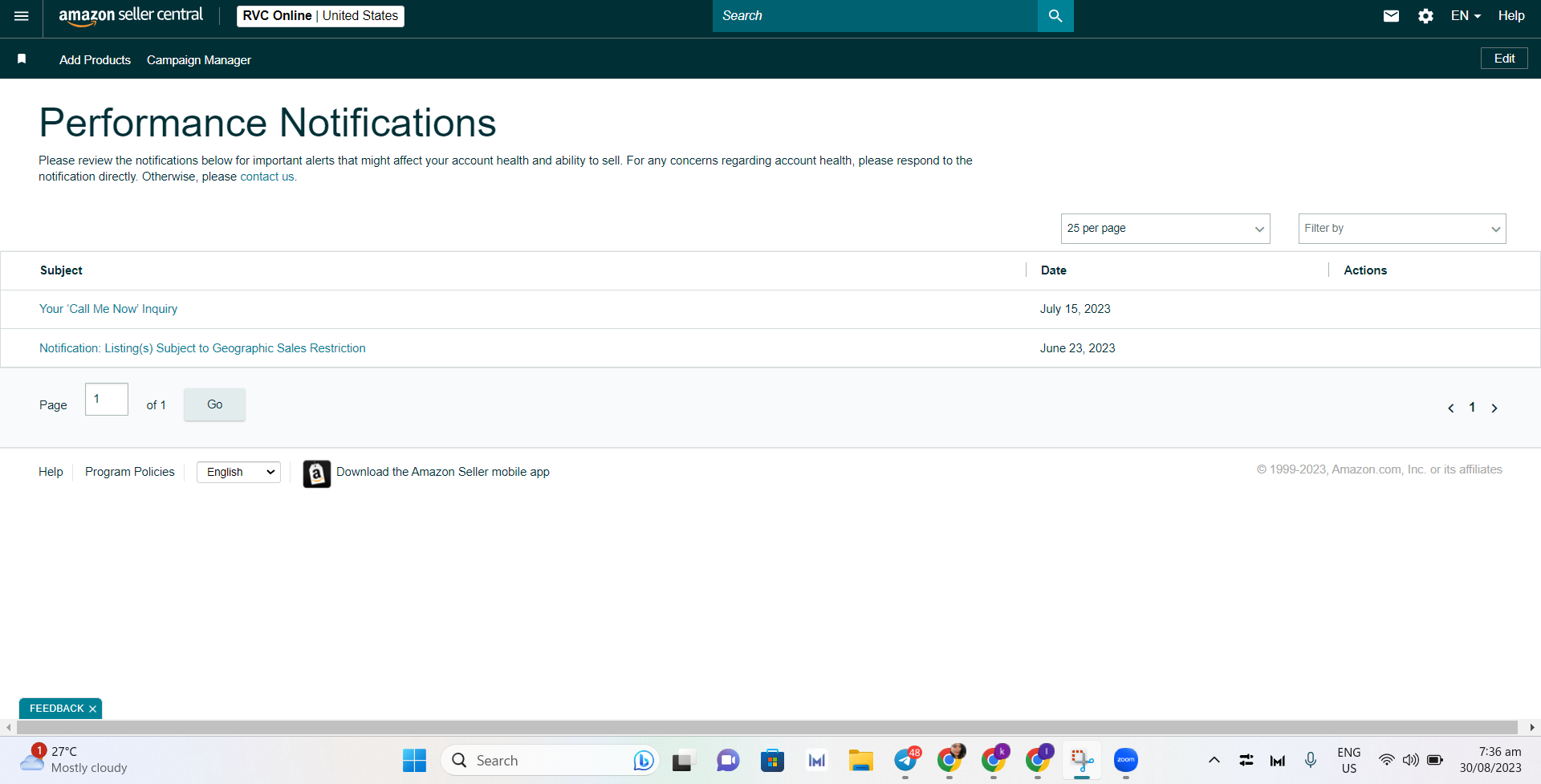
Task: Open File Explorer from taskbar
Action: (861, 760)
